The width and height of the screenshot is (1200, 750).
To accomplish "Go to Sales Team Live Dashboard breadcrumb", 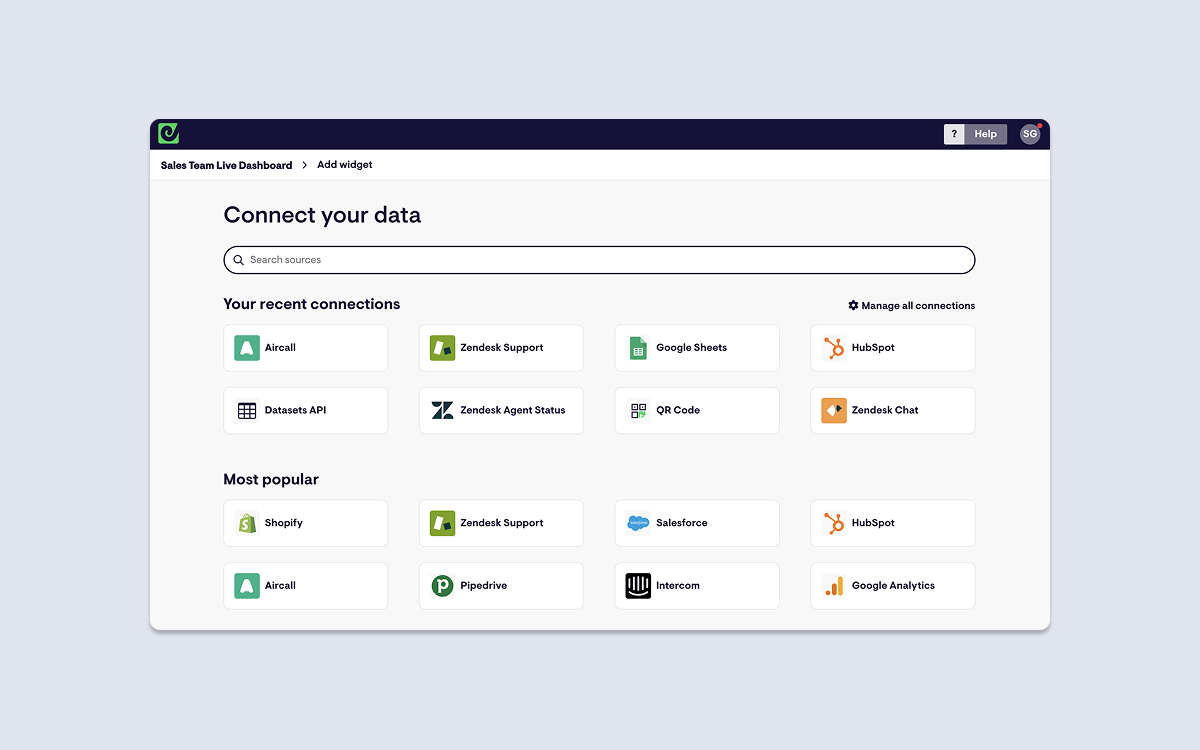I will coord(226,165).
